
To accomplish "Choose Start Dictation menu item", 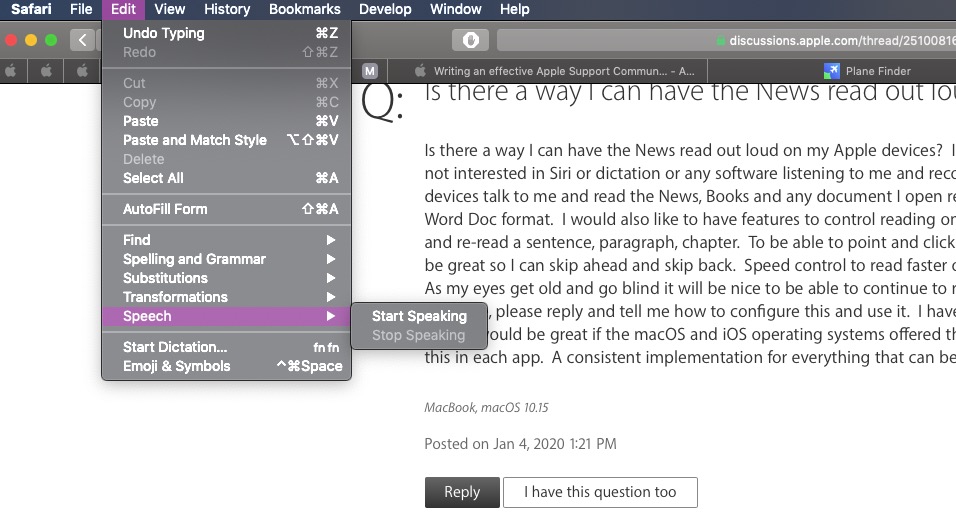I will [x=226, y=346].
